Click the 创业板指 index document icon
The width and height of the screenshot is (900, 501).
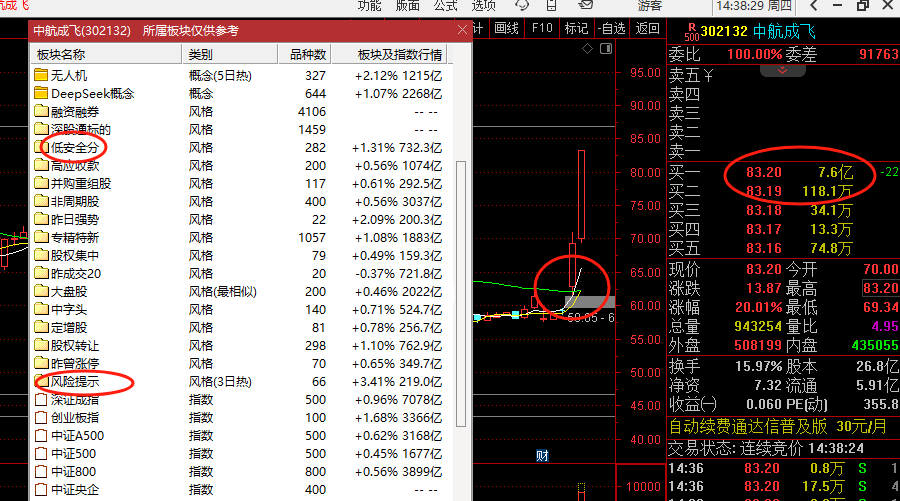click(x=41, y=417)
